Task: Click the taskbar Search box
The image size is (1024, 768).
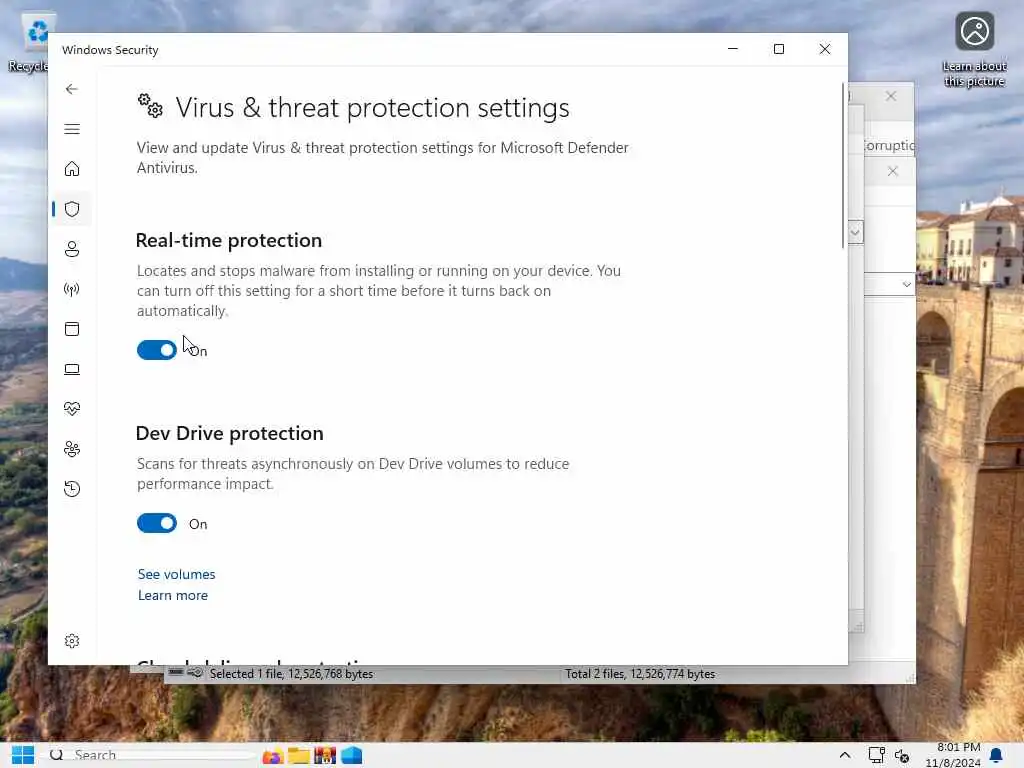Action: coord(150,755)
